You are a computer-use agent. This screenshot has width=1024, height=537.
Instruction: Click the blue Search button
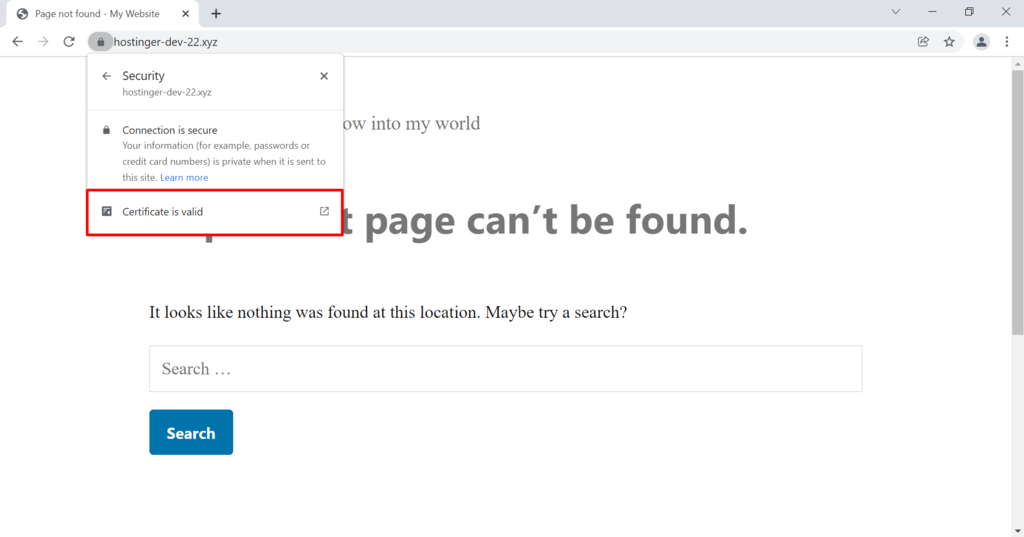(x=191, y=432)
